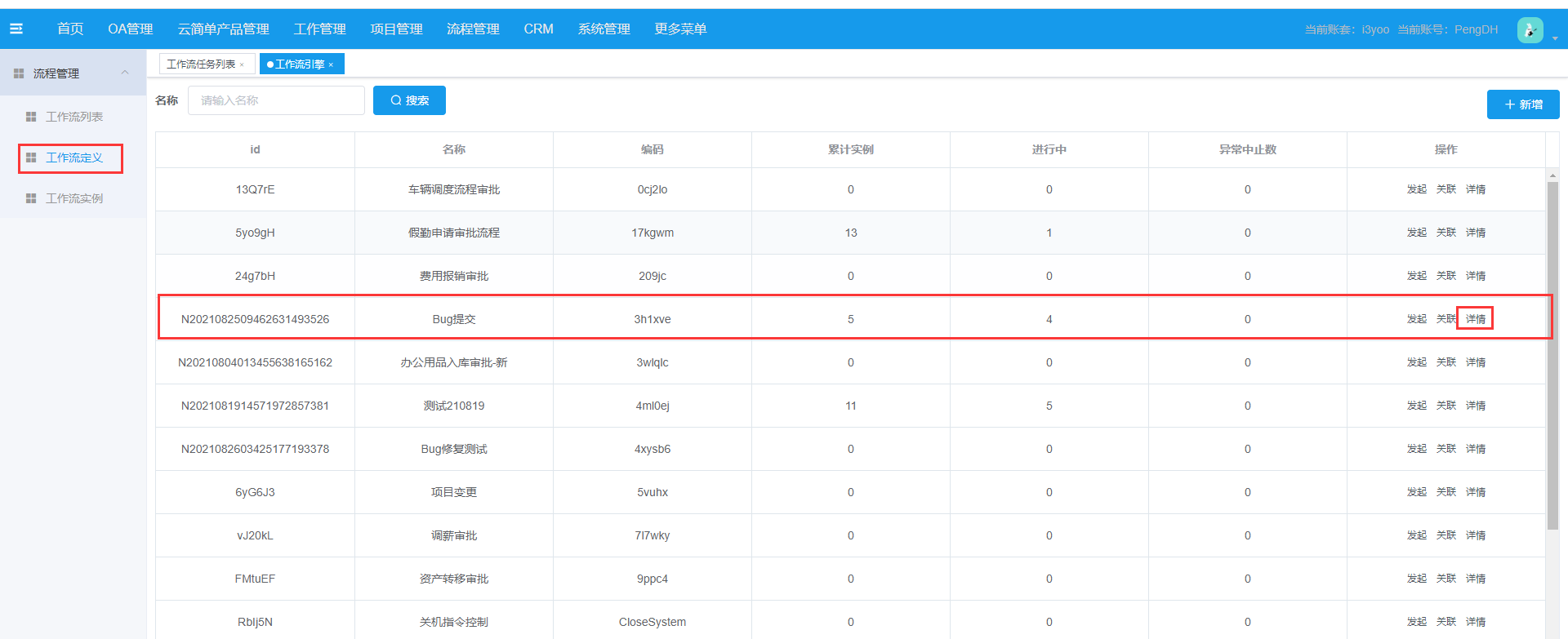Viewport: 1568px width, 639px height.
Task: Collapse the 流程管理 sidebar section
Action: pyautogui.click(x=125, y=73)
